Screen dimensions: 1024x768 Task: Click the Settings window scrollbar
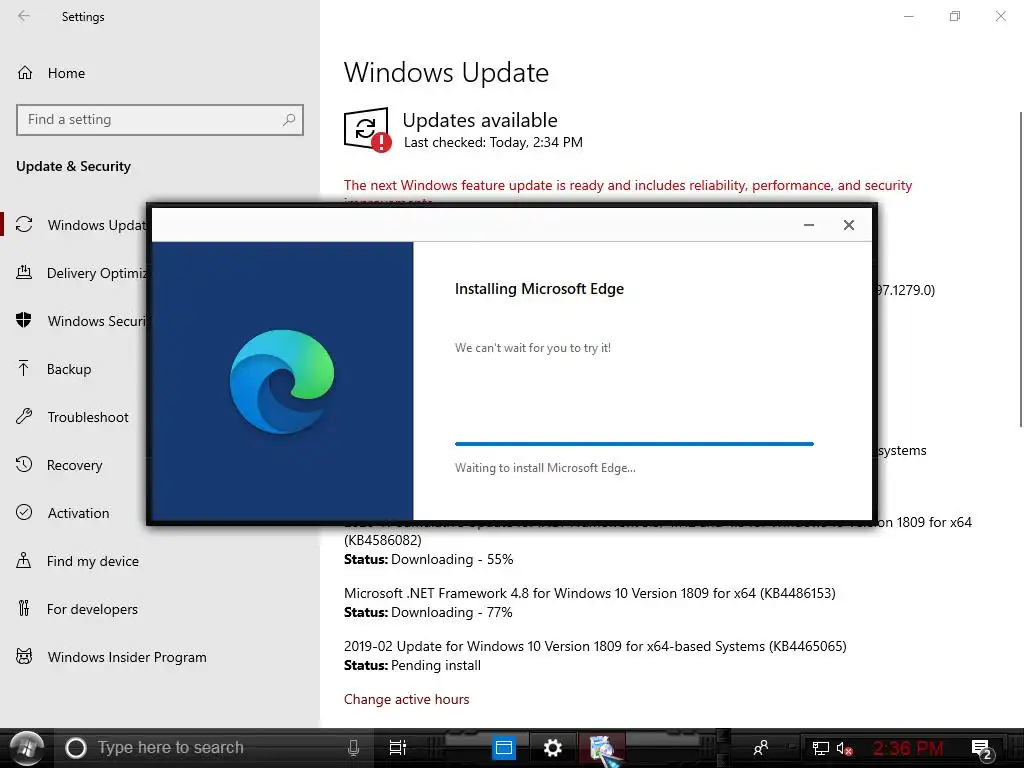coord(1021,270)
